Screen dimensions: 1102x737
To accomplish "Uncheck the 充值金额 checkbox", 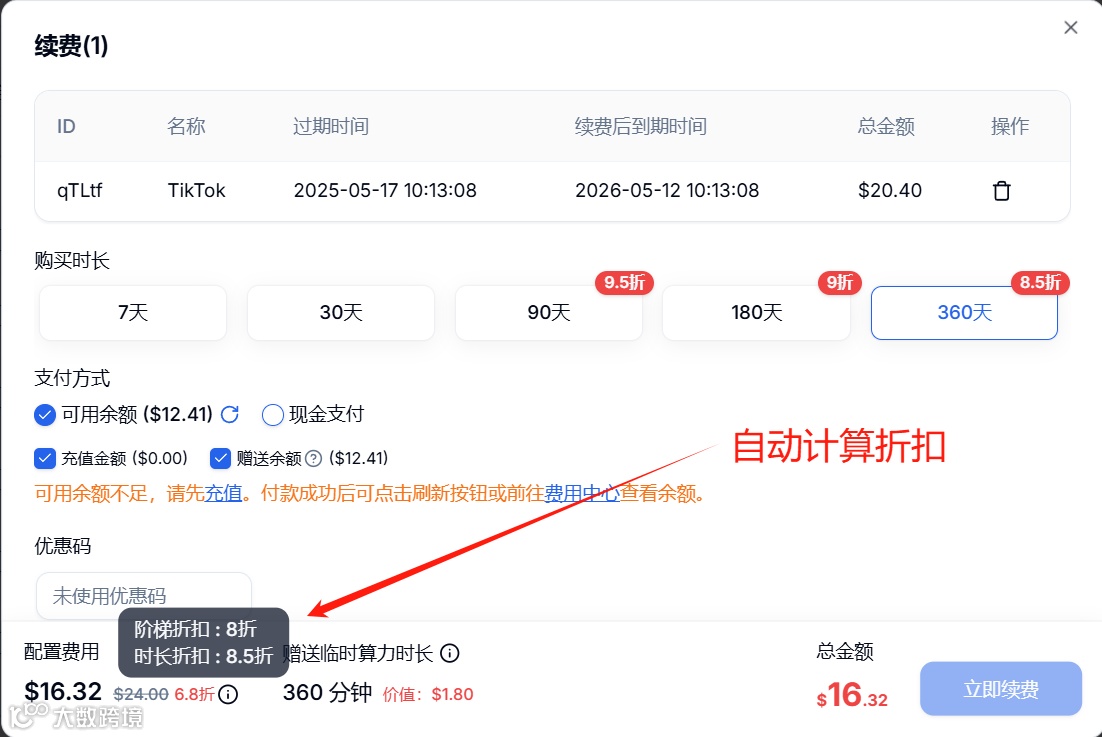I will [x=45, y=459].
